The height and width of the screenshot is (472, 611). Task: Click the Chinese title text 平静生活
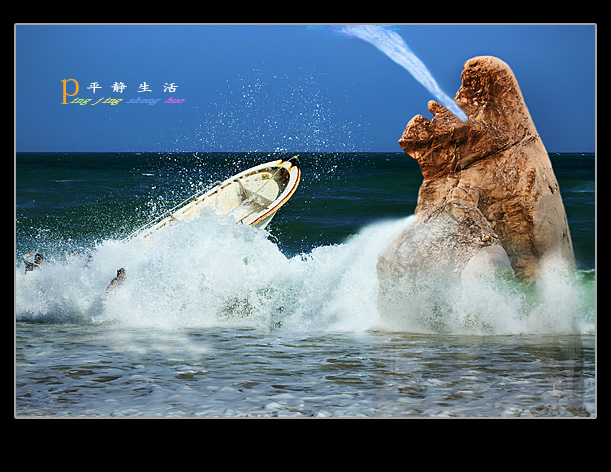point(132,87)
